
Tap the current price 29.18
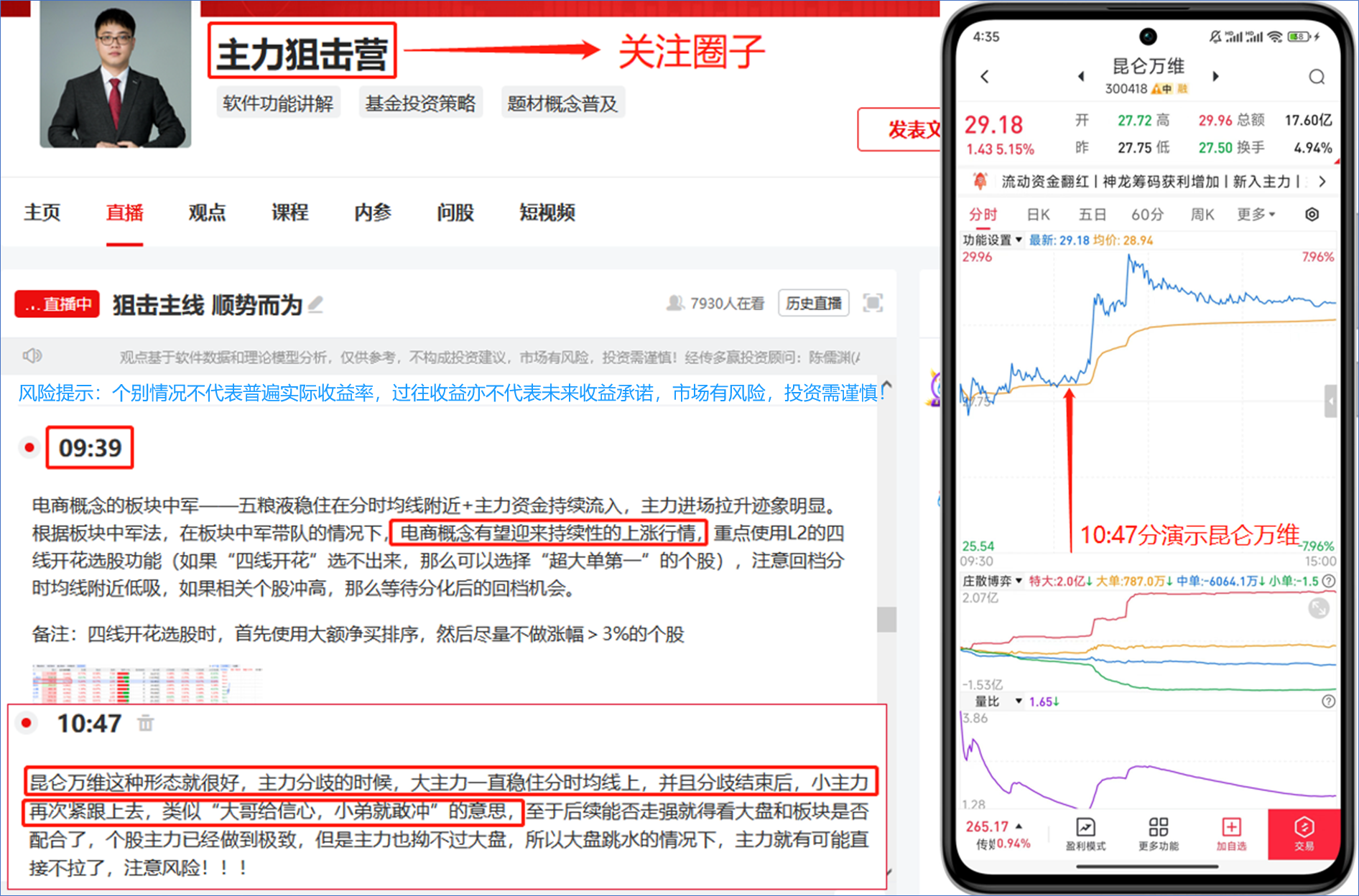[993, 124]
